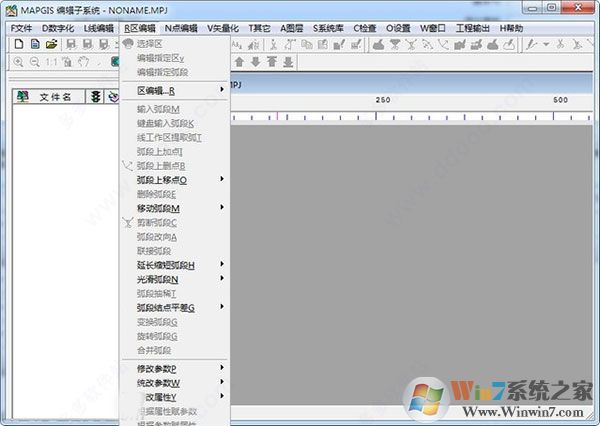Choose 删除弧段E menu entry
Screen dimensions: 600x426
coord(176,194)
